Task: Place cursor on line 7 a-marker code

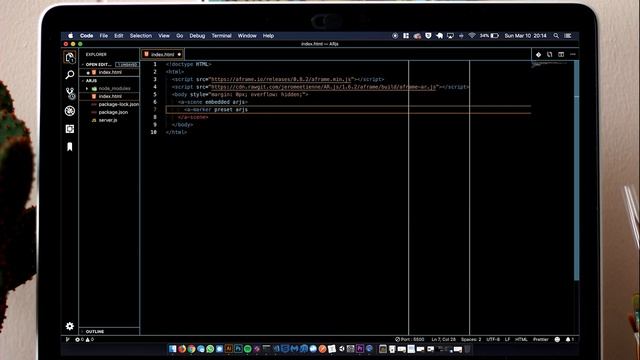Action: click(x=216, y=109)
